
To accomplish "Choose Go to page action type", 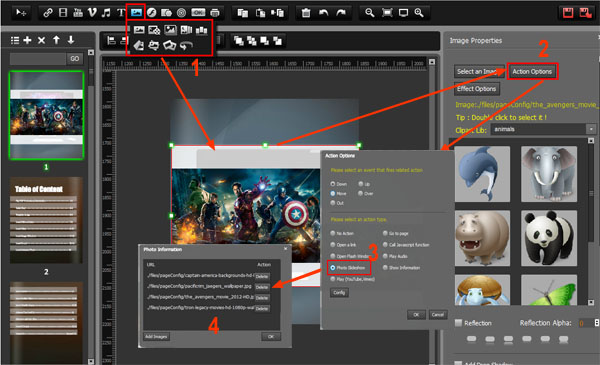I will (x=385, y=233).
